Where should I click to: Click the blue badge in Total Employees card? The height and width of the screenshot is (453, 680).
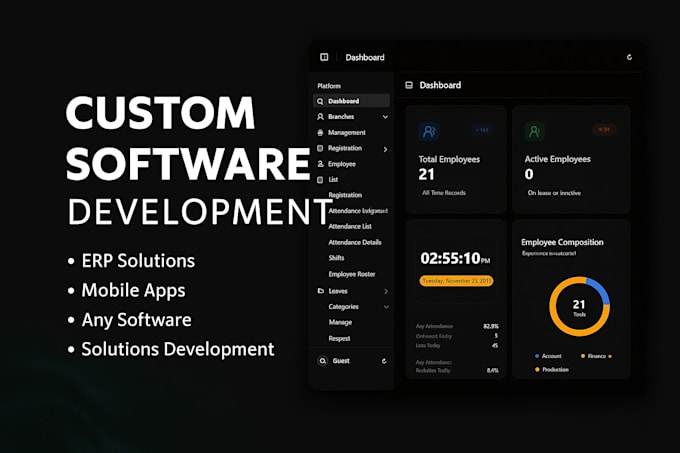coord(481,130)
